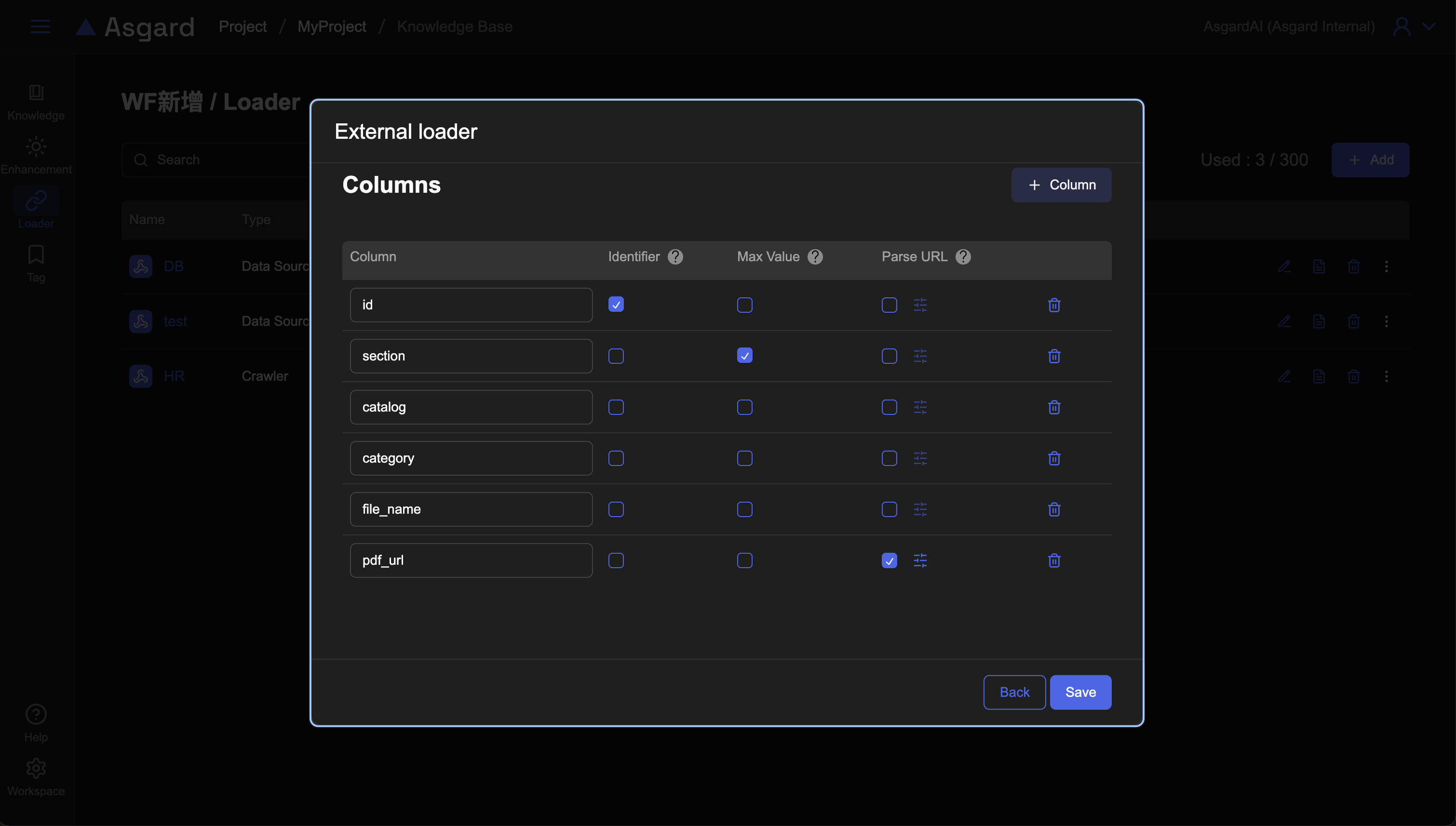Click the Max Value help icon

pos(815,257)
